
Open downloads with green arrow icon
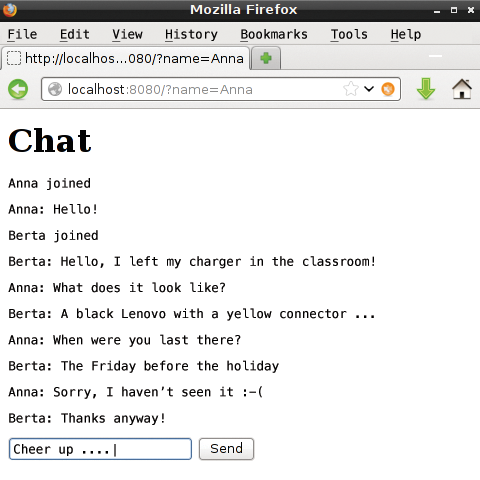point(426,89)
